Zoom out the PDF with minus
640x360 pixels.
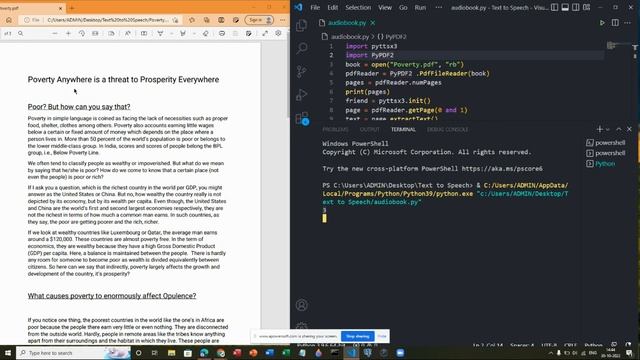[55, 33]
